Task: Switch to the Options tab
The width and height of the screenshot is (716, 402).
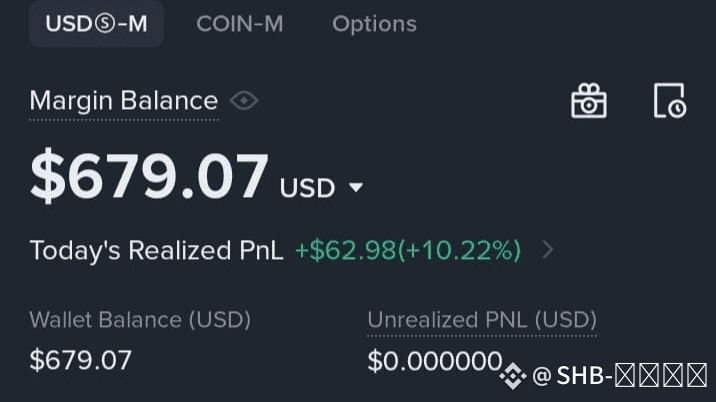Action: (x=374, y=24)
